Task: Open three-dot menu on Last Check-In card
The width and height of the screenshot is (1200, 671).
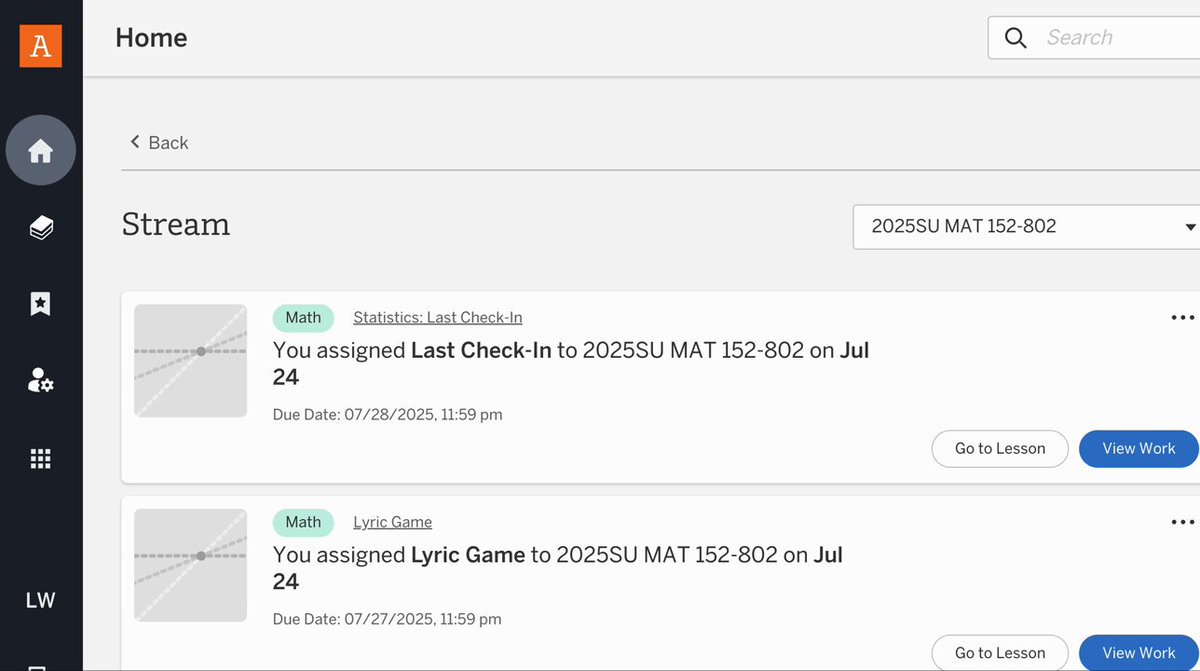Action: tap(1183, 318)
